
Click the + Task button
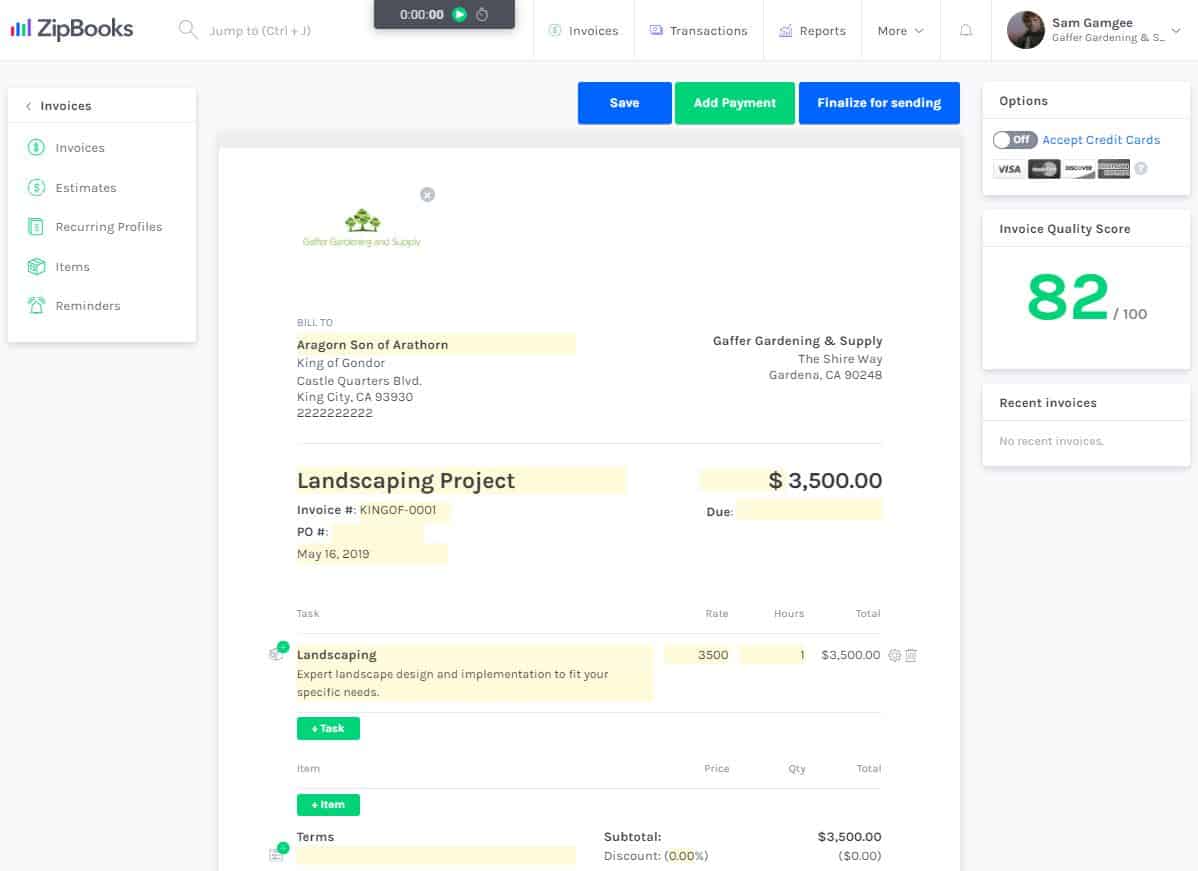pyautogui.click(x=328, y=728)
